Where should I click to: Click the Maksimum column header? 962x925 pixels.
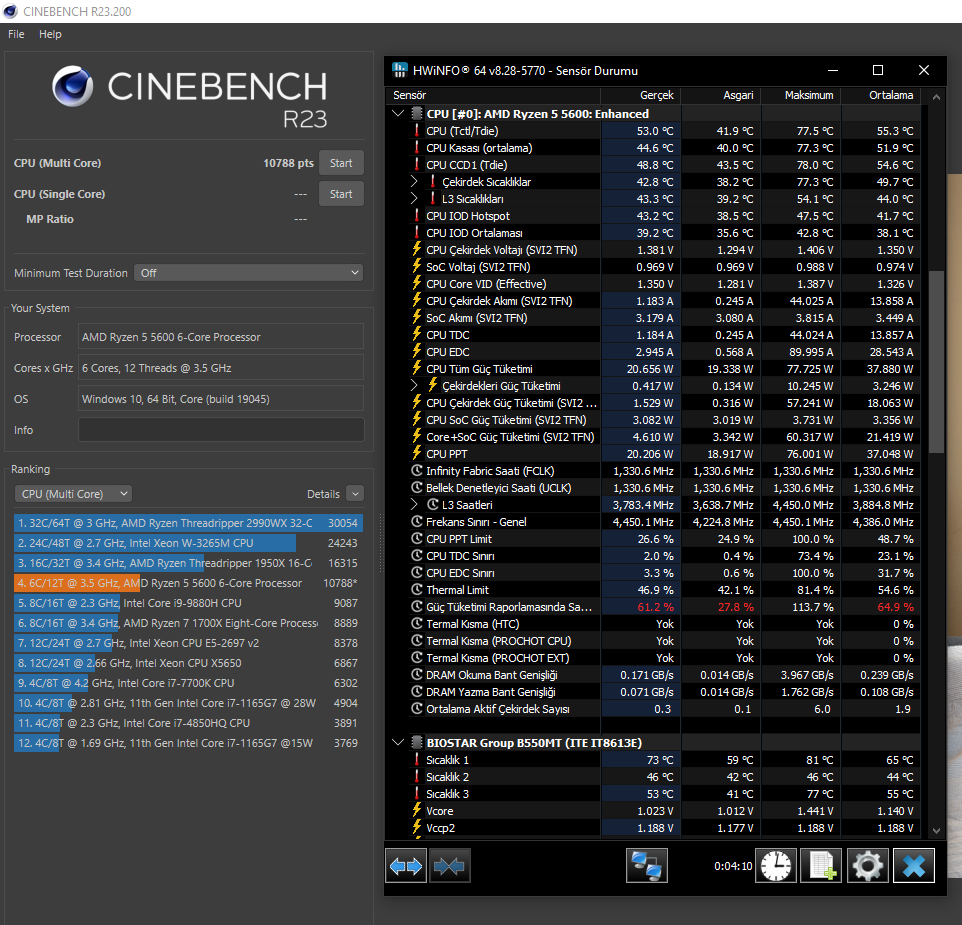pos(801,95)
